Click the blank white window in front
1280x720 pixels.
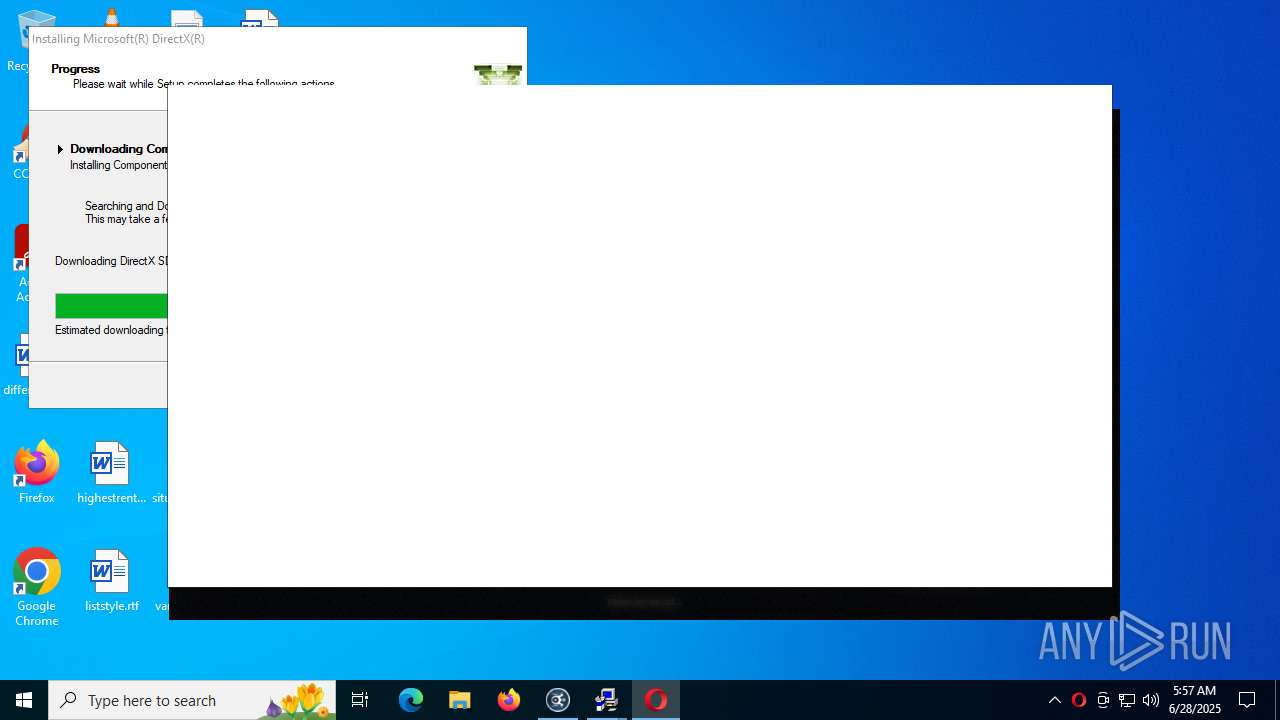[x=640, y=336]
